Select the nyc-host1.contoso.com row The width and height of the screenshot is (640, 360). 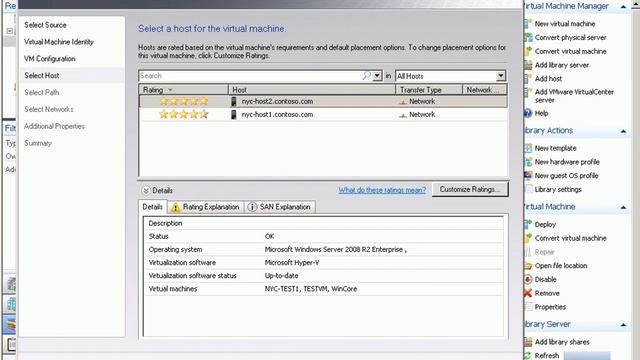323,115
